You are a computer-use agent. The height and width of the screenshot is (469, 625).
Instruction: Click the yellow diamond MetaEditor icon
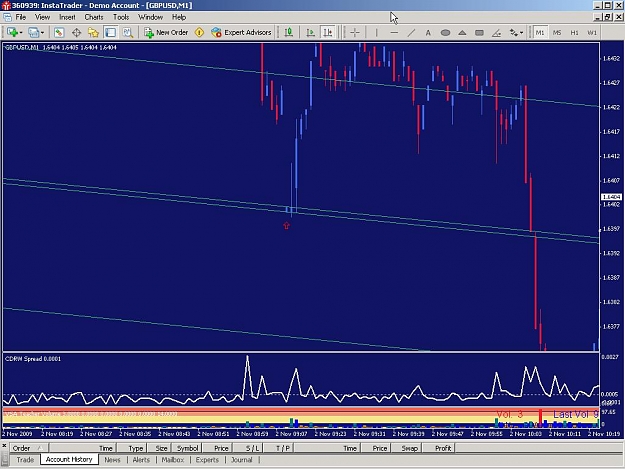click(x=199, y=32)
